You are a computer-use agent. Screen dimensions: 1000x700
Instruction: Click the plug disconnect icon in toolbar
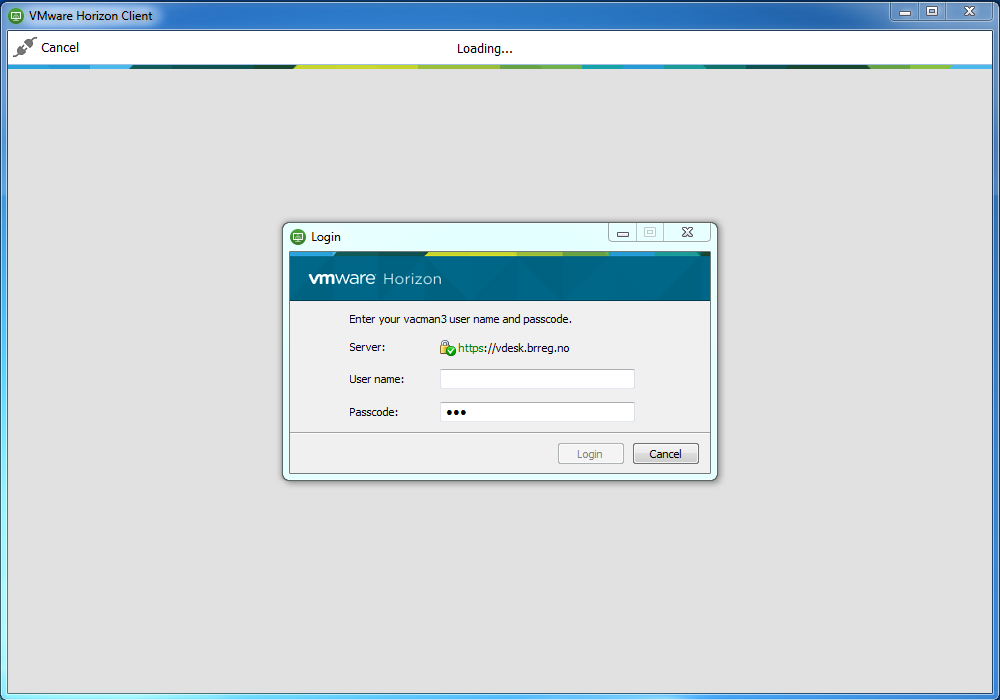[25, 47]
